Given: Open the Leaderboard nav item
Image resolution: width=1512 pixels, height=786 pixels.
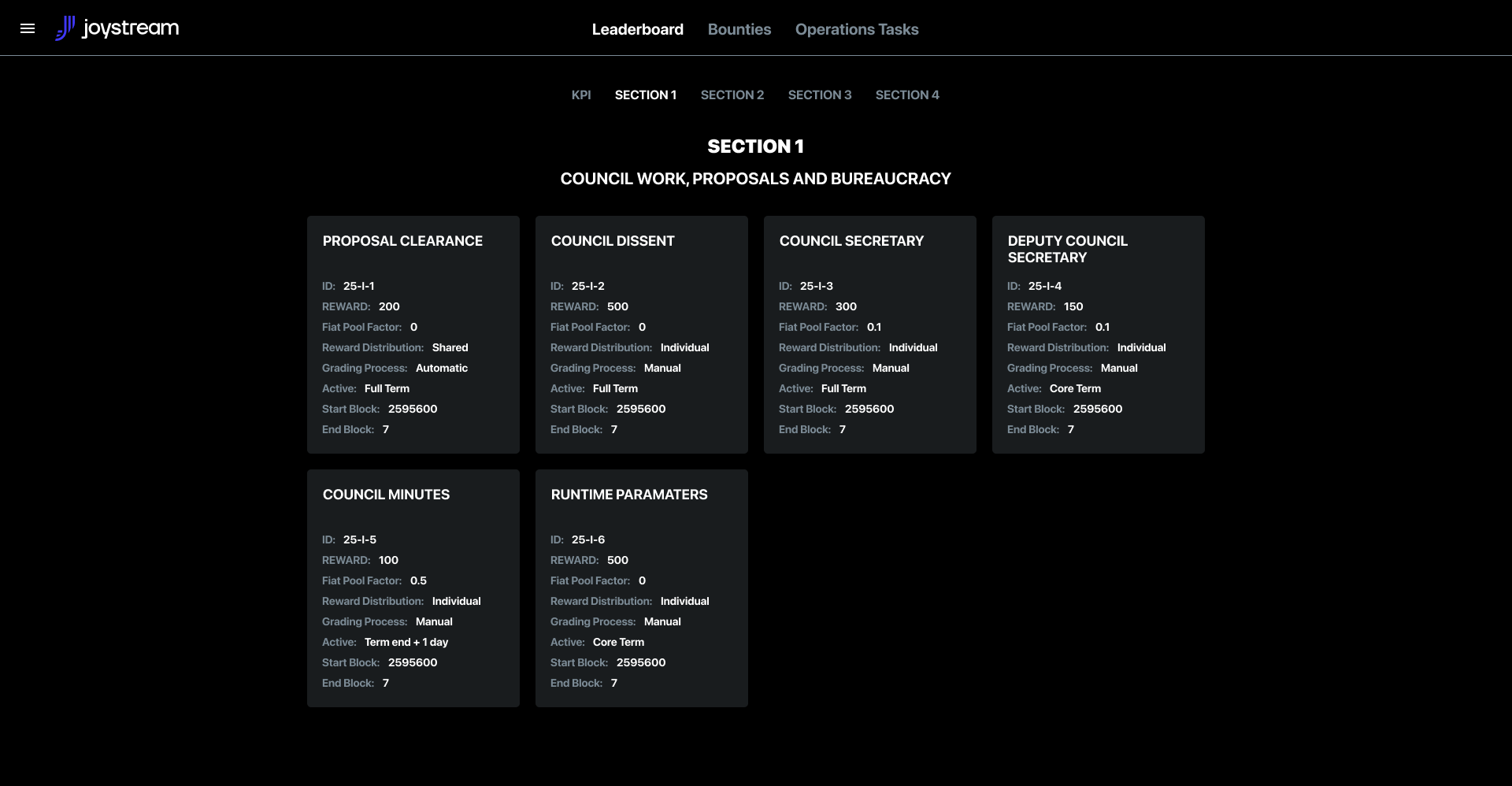Looking at the screenshot, I should tap(638, 29).
